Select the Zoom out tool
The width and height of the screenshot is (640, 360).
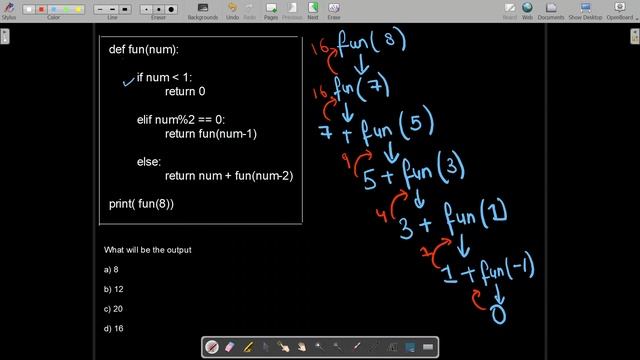338,347
